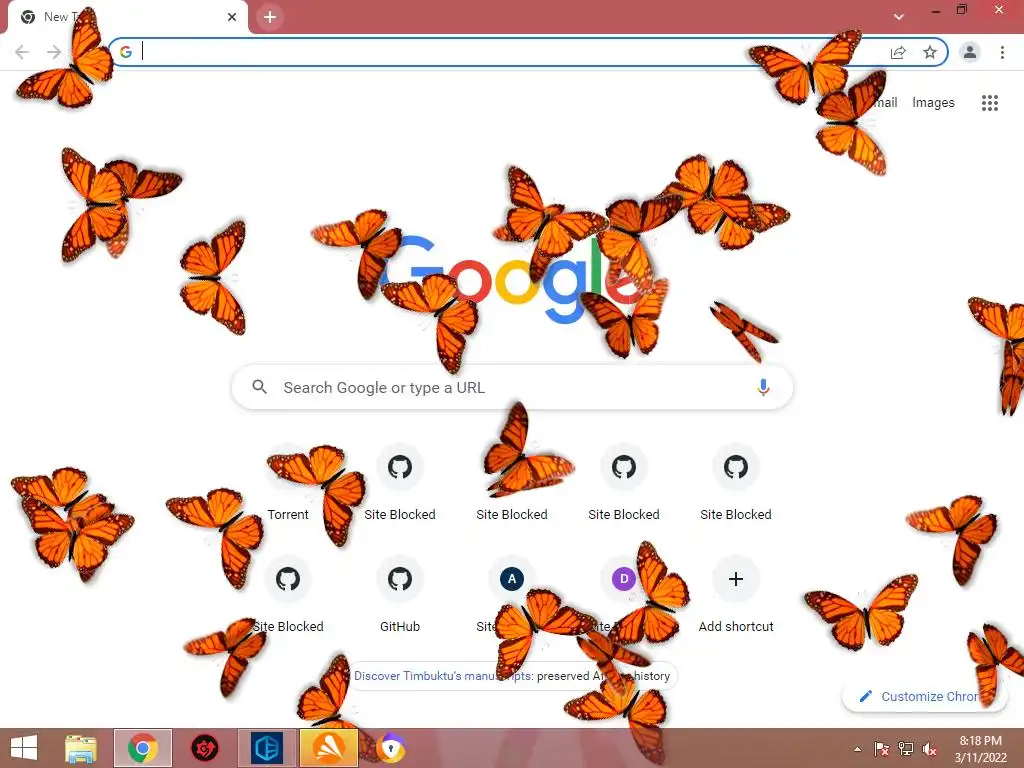This screenshot has width=1024, height=768.
Task: Open a new tab with the plus button
Action: 270,17
